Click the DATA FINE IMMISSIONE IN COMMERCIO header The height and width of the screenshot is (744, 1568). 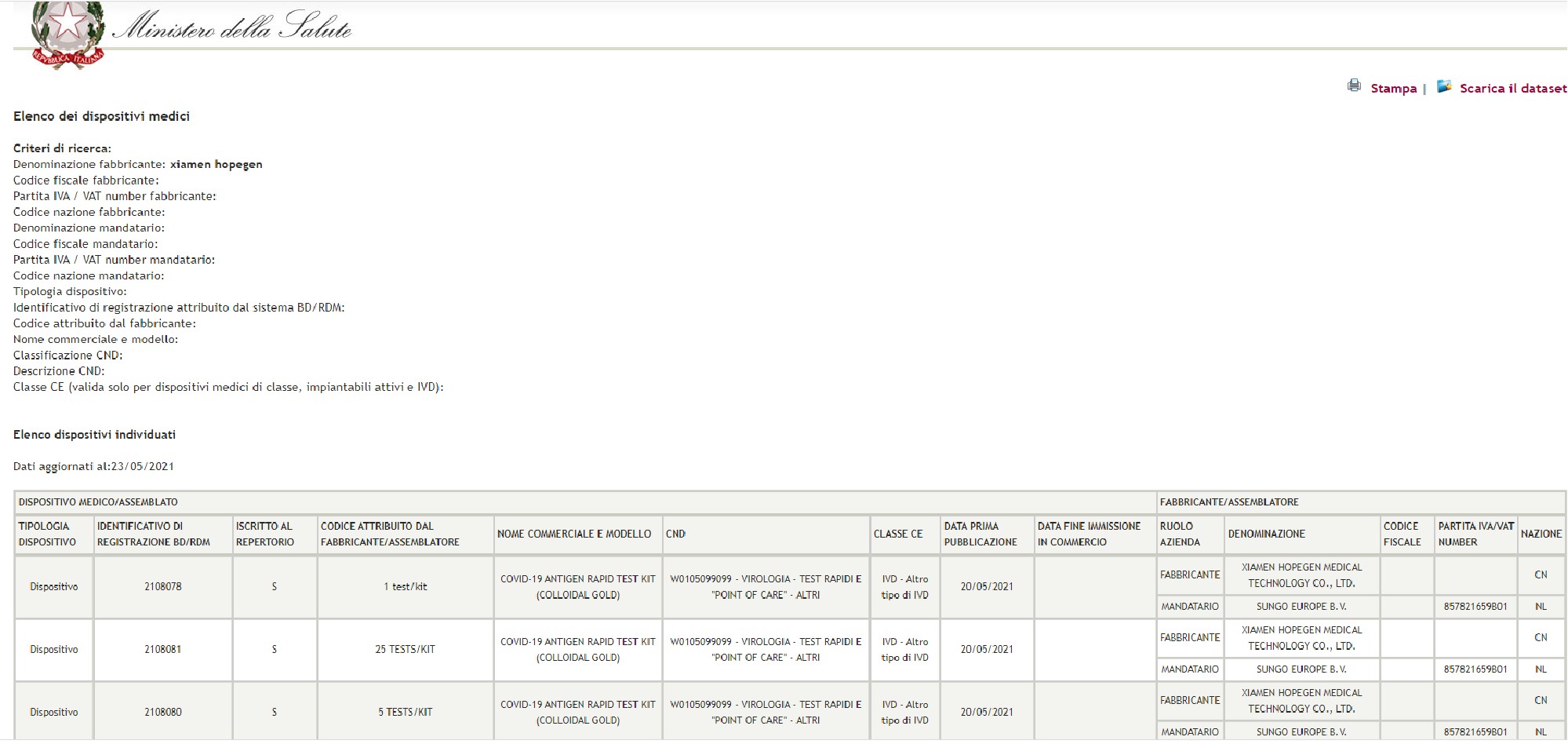tap(1094, 534)
